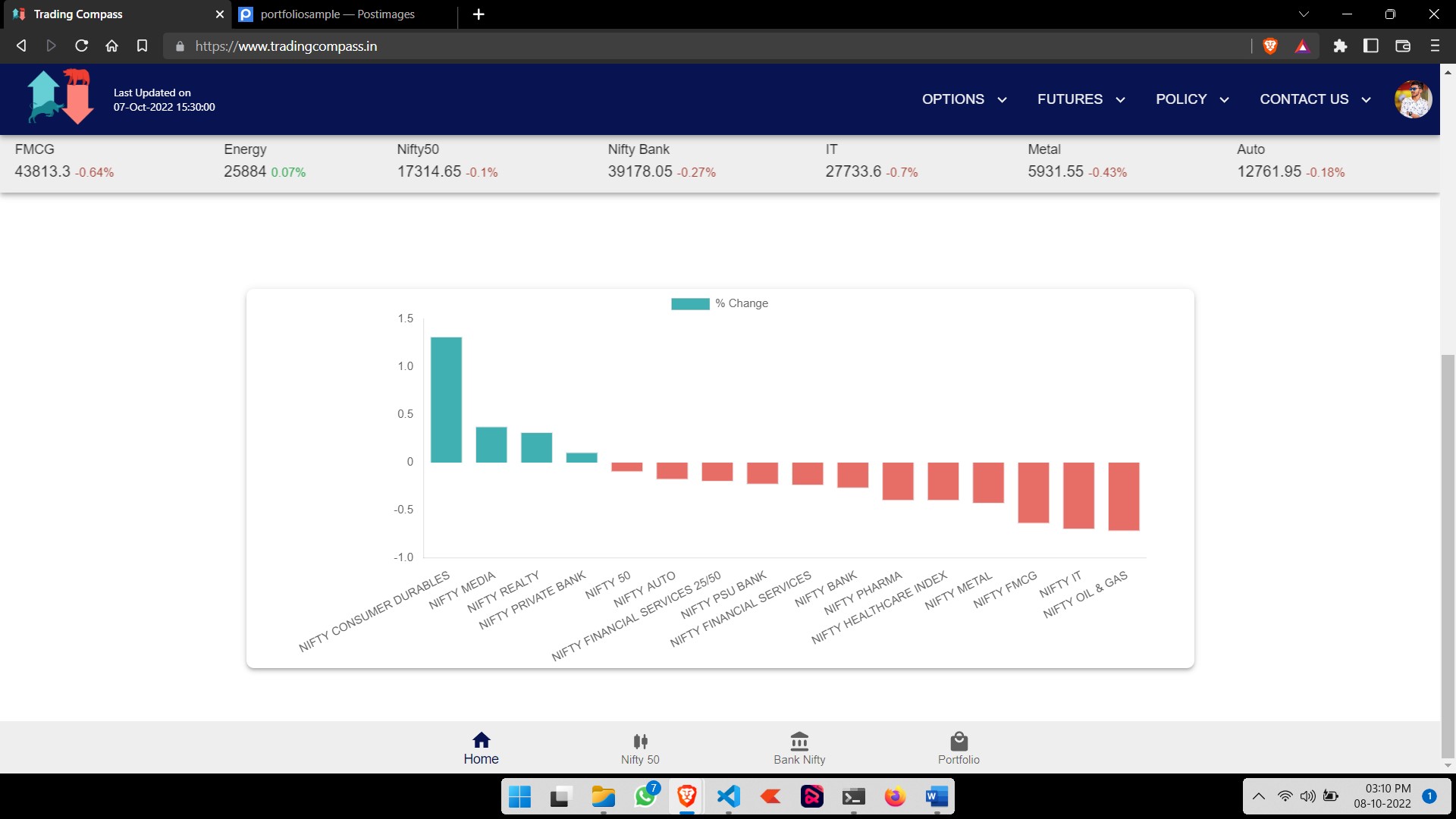Open the volume speaker icon

(x=1307, y=796)
